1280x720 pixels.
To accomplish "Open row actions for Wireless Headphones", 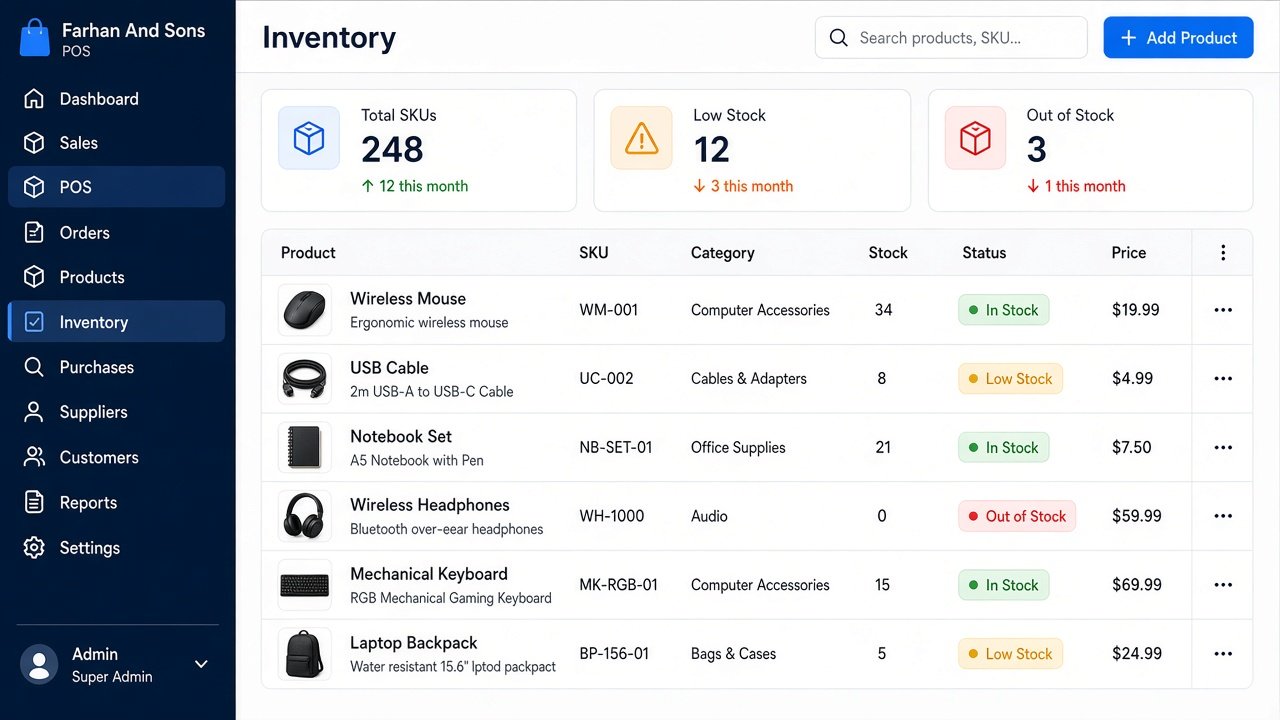I will click(1223, 516).
